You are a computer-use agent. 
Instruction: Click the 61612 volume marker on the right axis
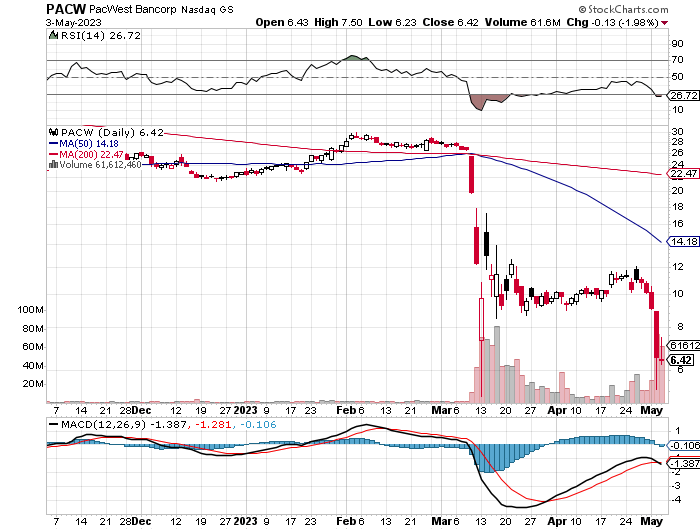[683, 345]
